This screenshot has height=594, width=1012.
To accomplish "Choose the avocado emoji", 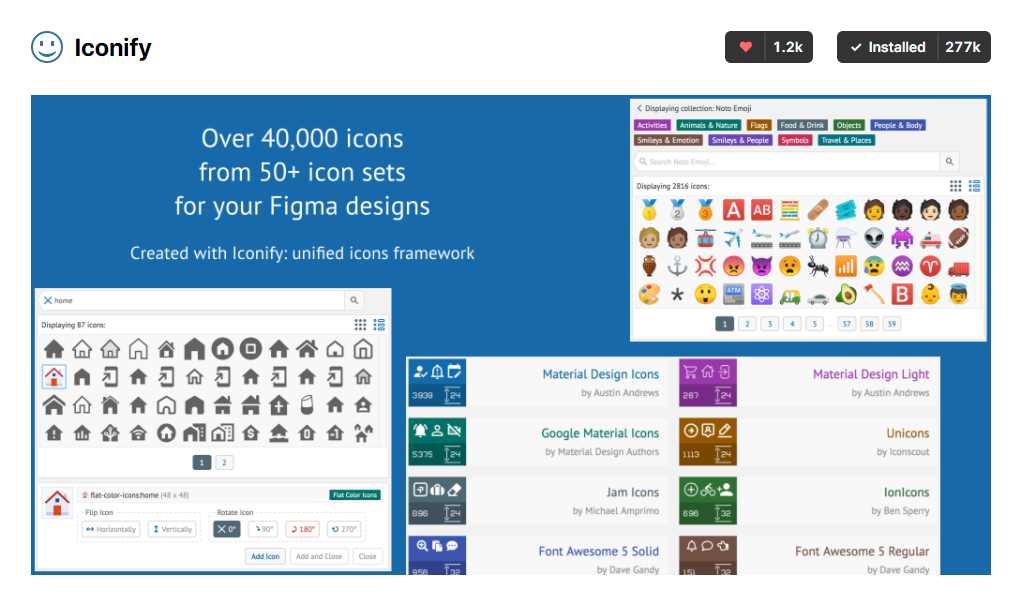I will (x=845, y=294).
